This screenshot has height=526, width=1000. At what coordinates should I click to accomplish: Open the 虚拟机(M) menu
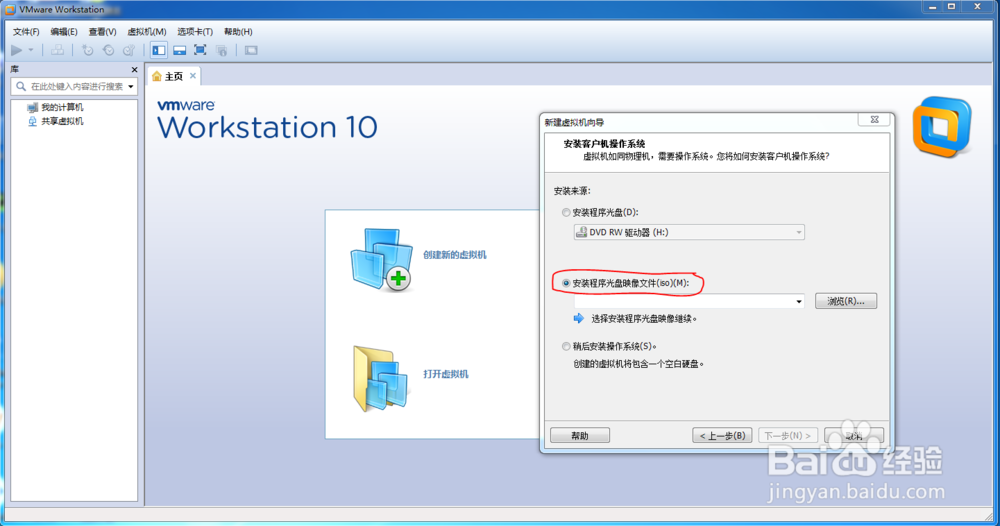[x=147, y=32]
